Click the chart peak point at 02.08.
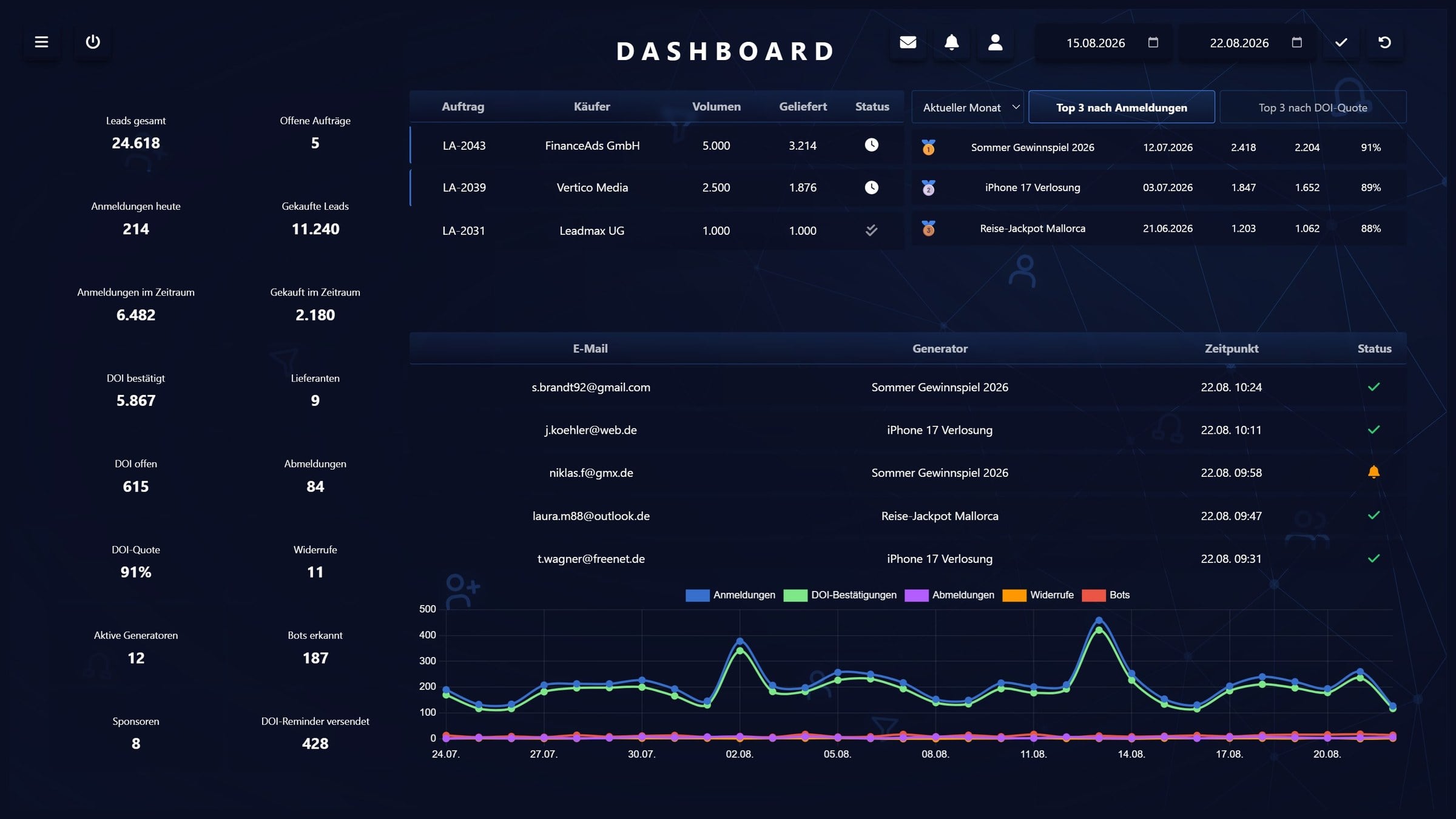 [740, 641]
